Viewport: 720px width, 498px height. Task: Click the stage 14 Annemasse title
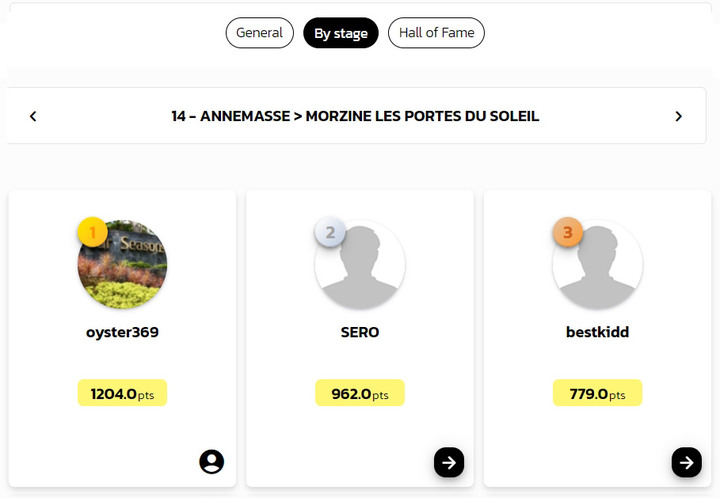tap(355, 116)
